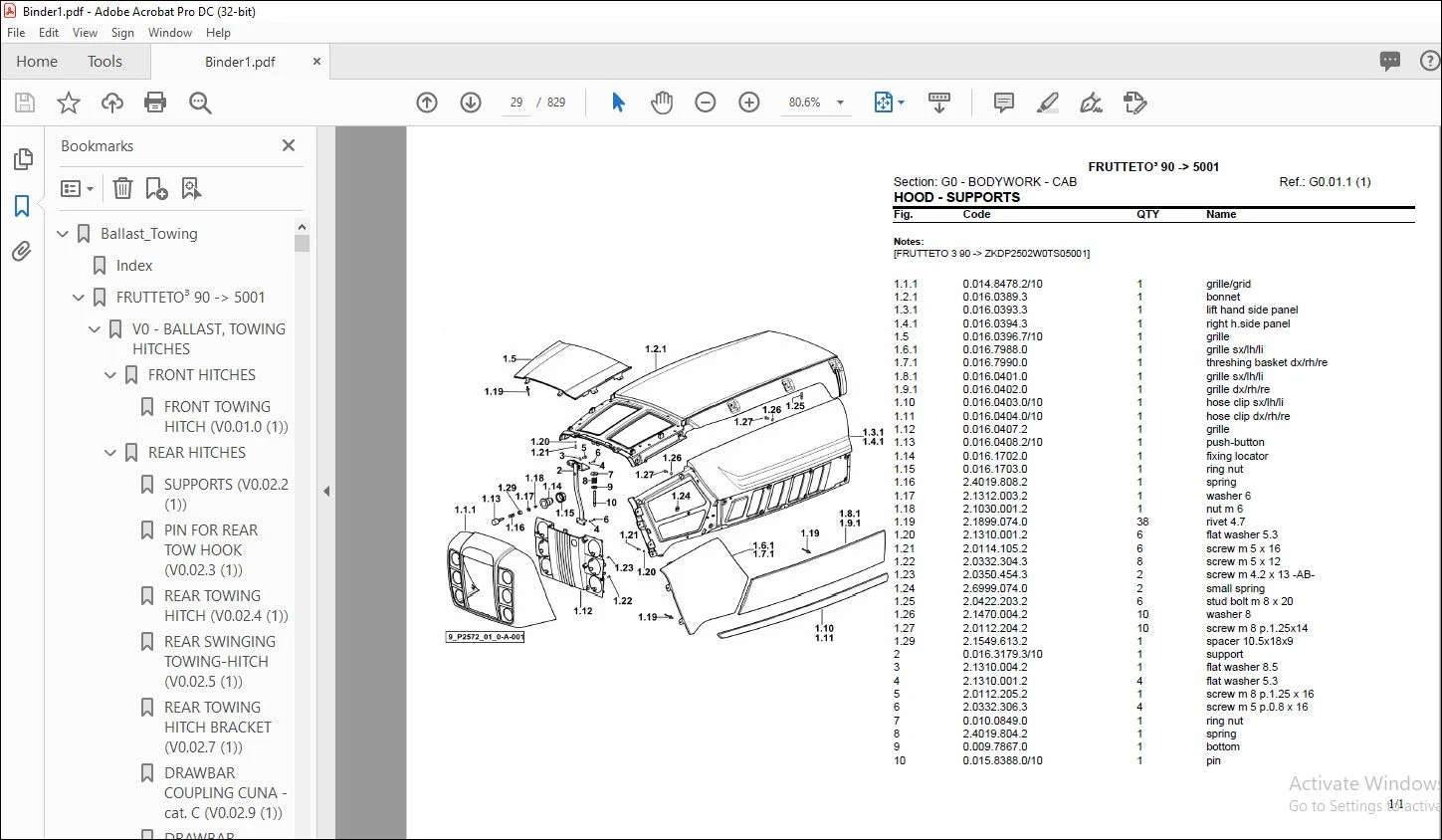Click the Bookmarks panel icon
Screen dimensions: 1442x840
coord(22,206)
